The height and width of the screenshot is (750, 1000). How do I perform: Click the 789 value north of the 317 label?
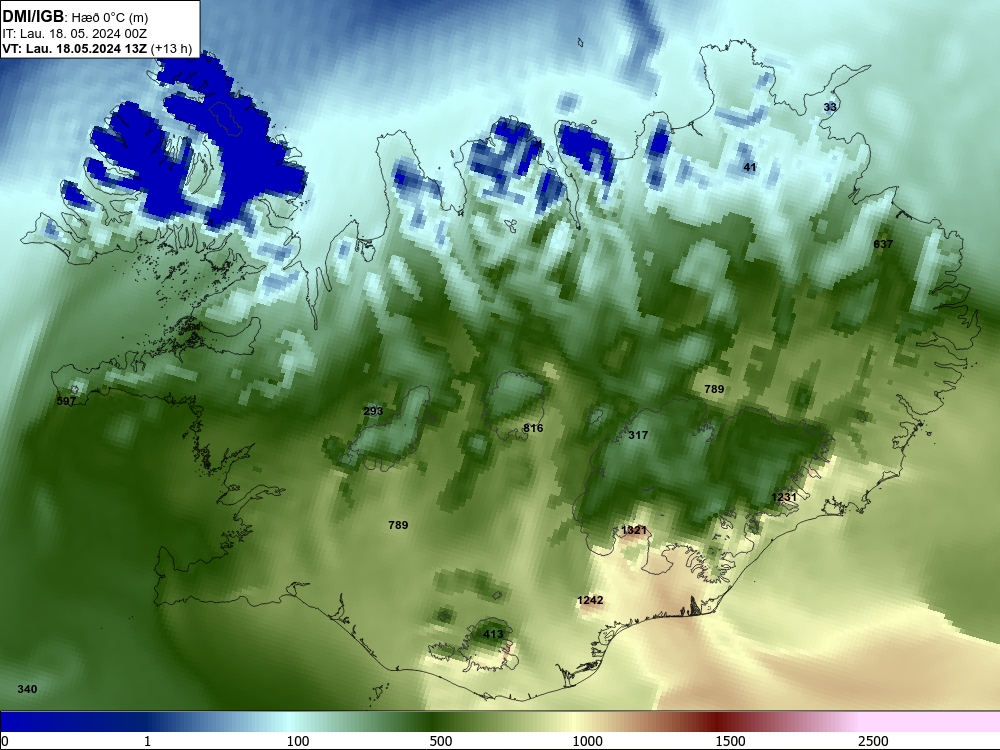point(714,389)
